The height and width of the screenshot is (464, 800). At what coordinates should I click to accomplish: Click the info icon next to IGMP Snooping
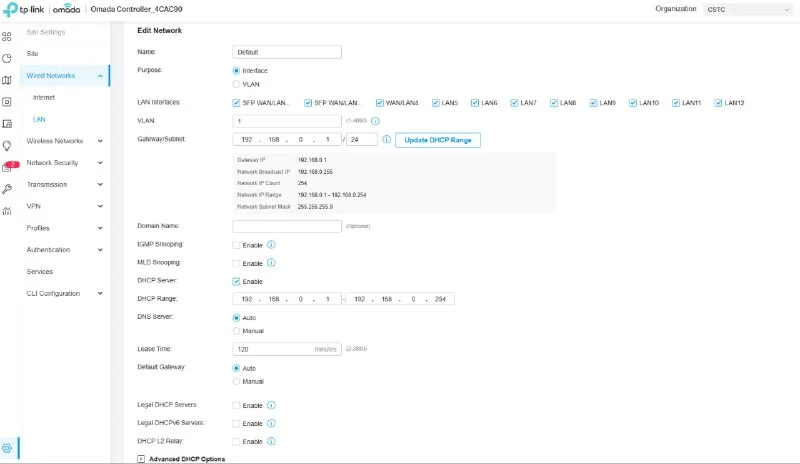pyautogui.click(x=271, y=244)
